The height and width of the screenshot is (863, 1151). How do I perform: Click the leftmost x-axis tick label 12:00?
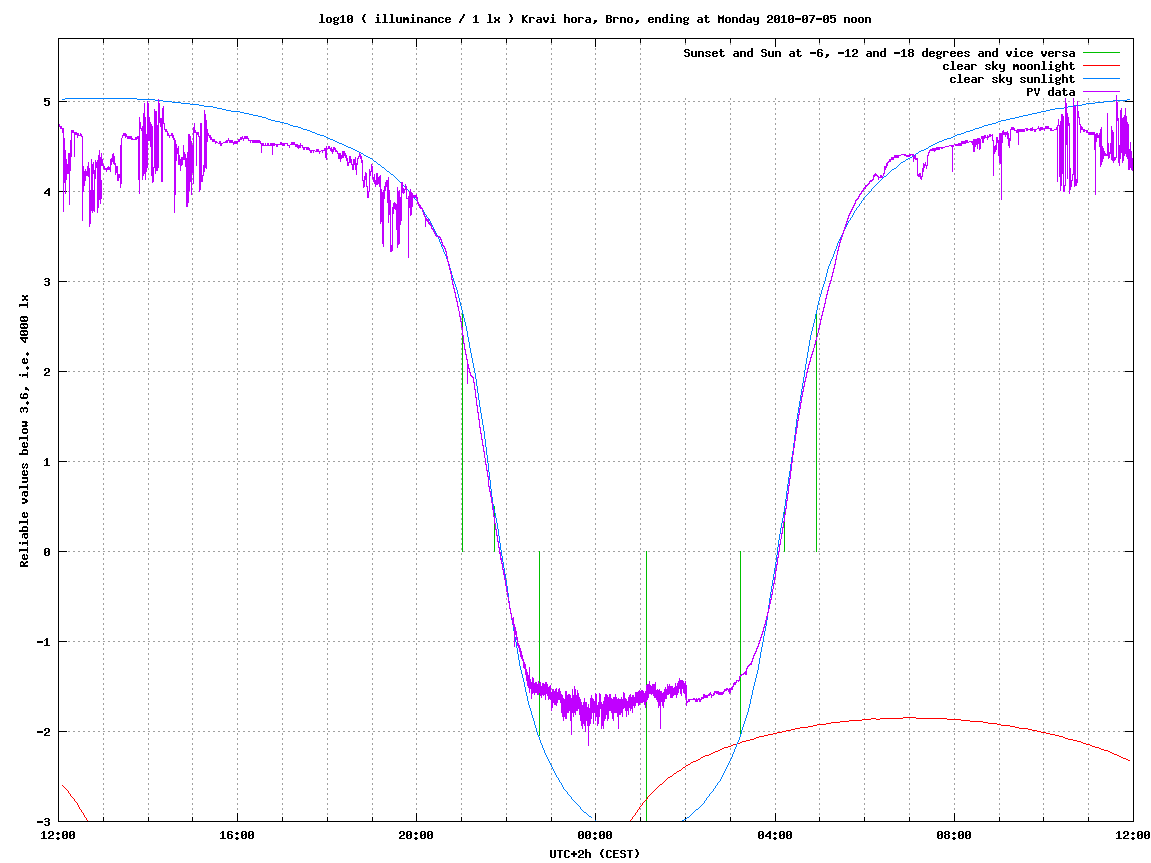58,835
